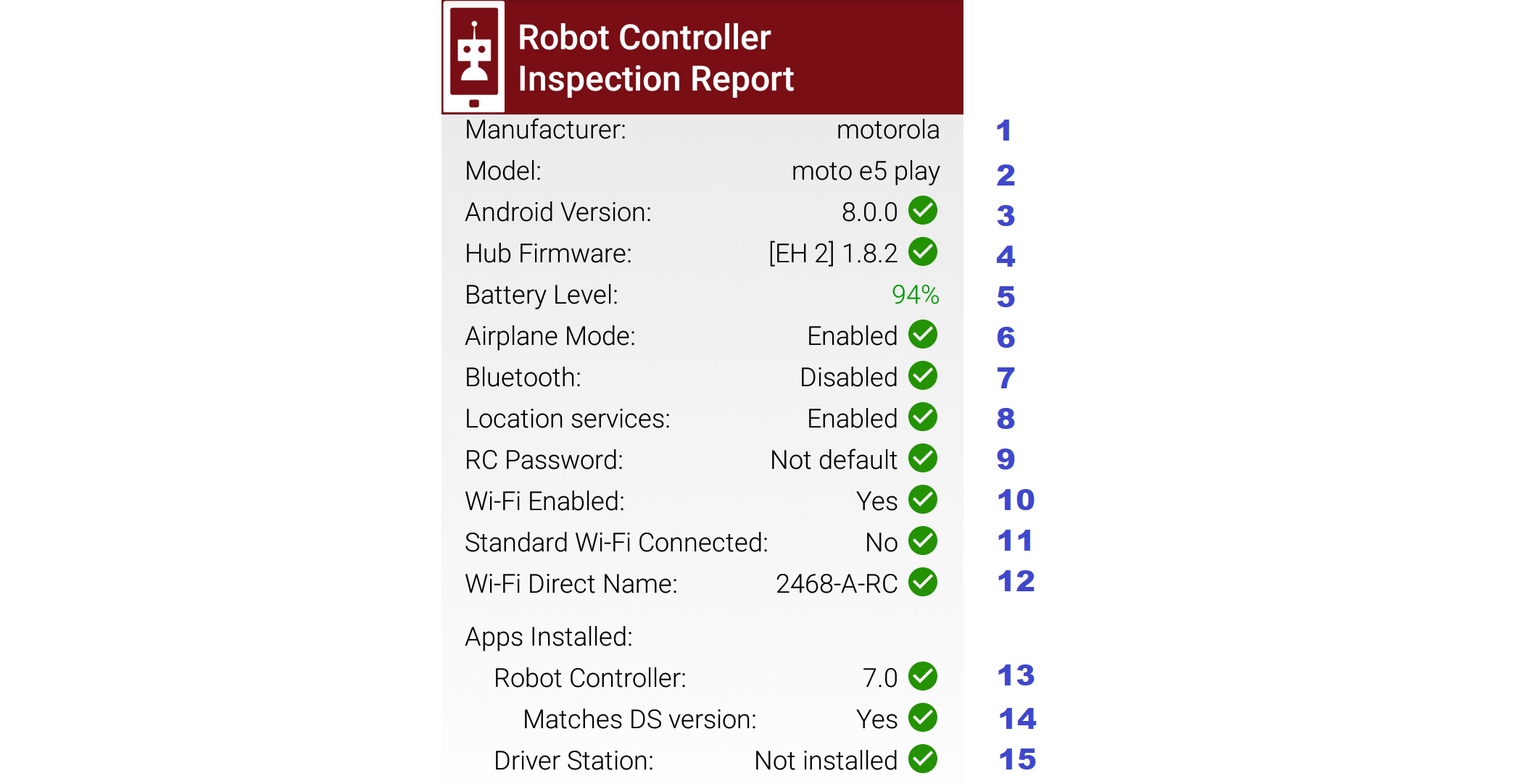This screenshot has width=1513, height=784.
Task: Click the 2468-A-RC Wi-Fi Direct name
Action: coord(837,584)
